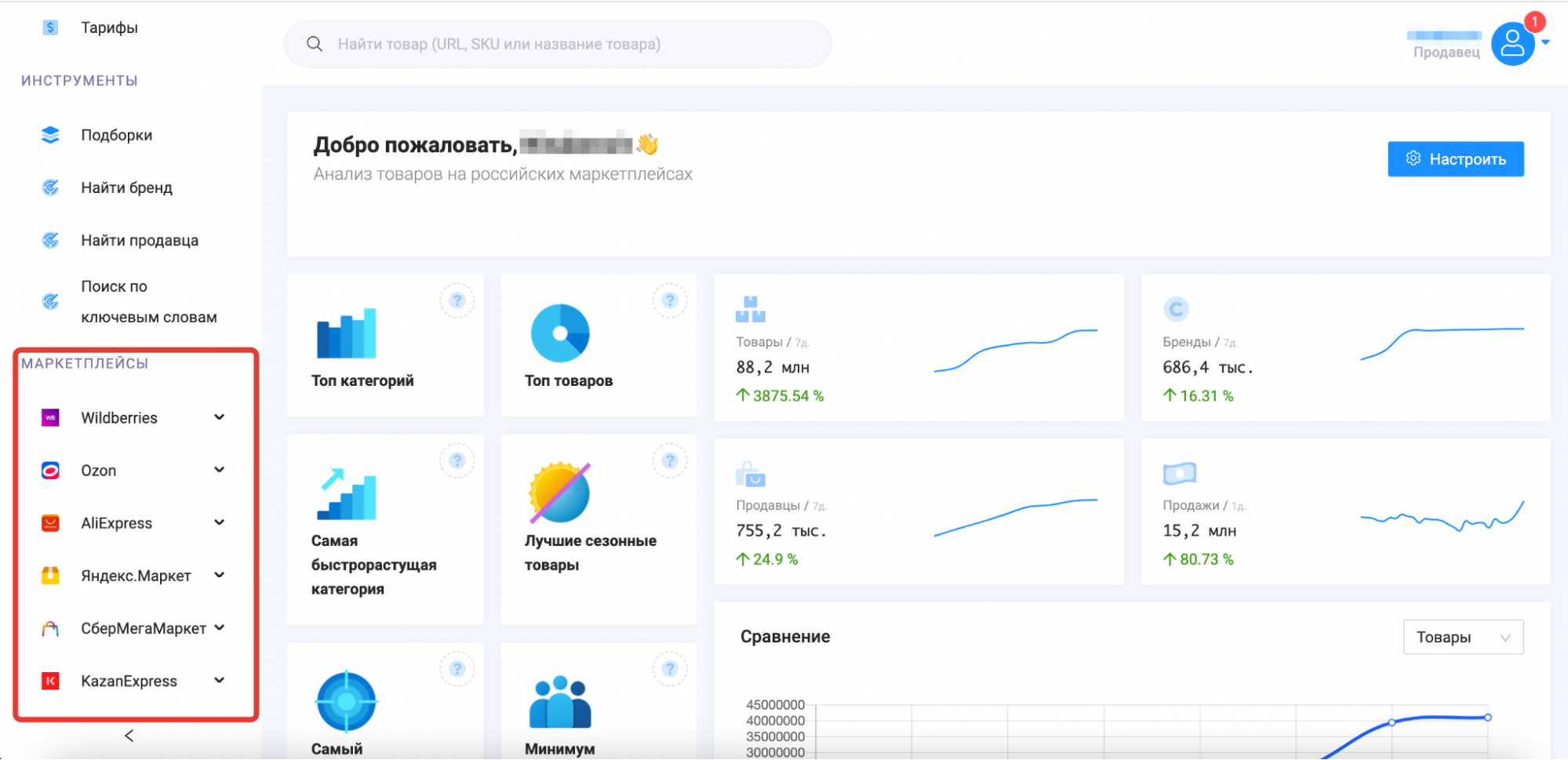This screenshot has width=1568, height=760.
Task: Open the fastest-growing category chart icon
Action: [x=347, y=494]
